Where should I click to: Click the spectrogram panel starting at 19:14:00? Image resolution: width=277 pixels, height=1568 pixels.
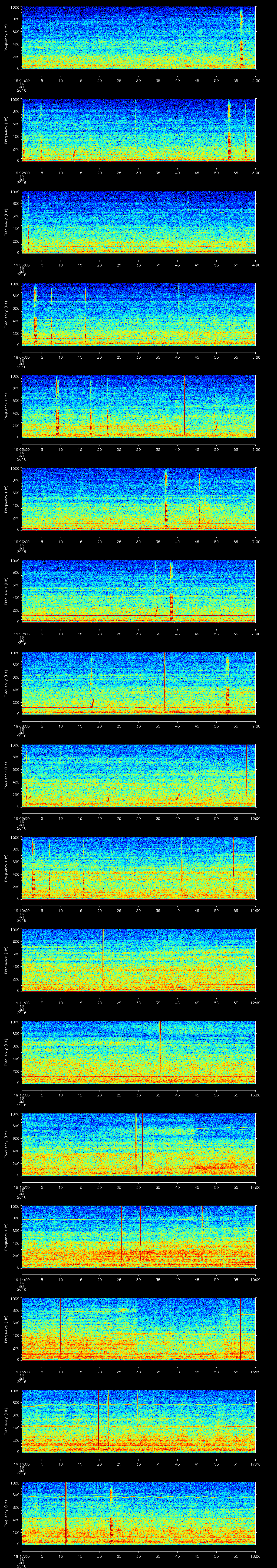click(139, 1237)
